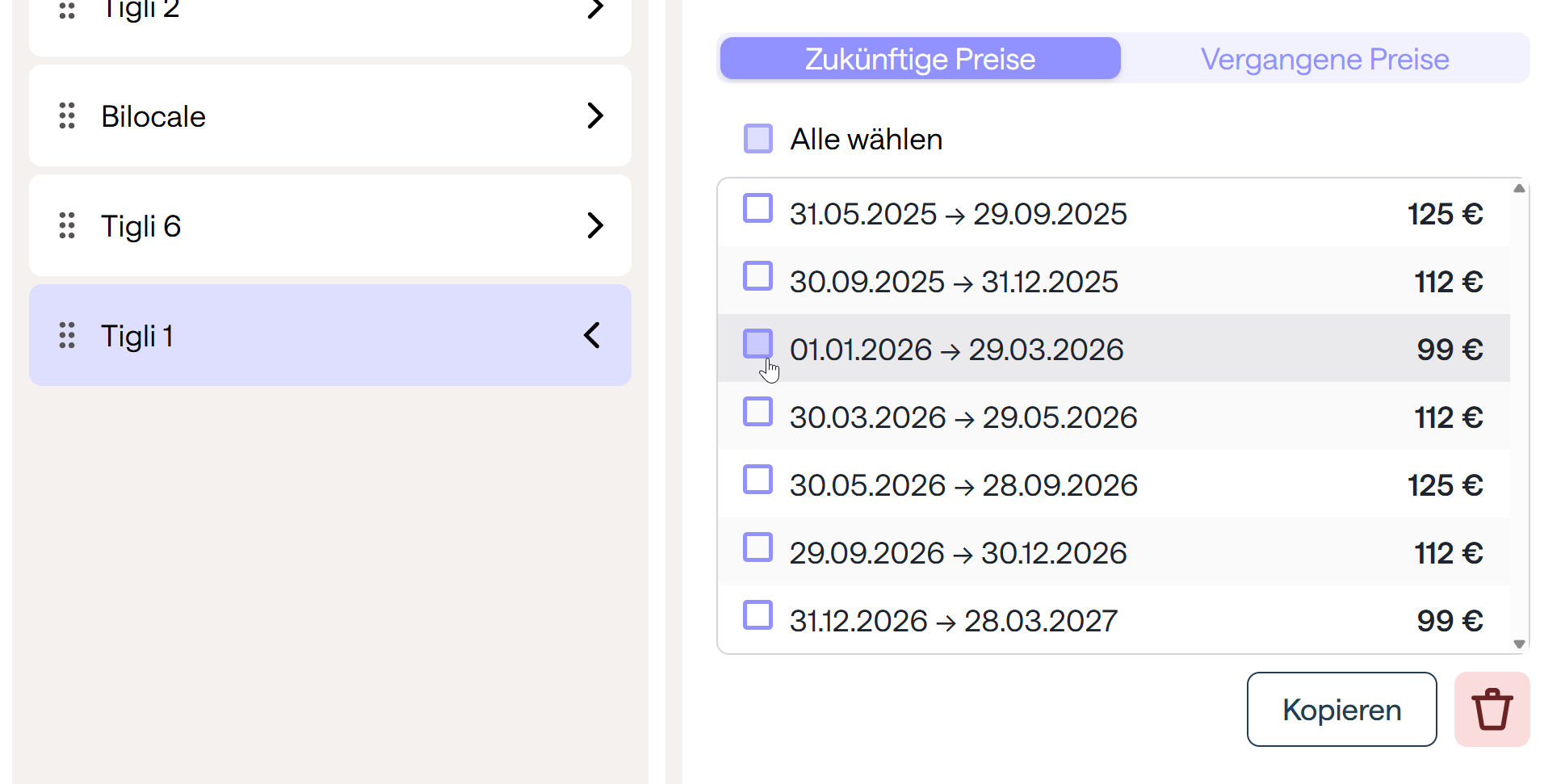Image resolution: width=1561 pixels, height=784 pixels.
Task: Click the red trash delete icon
Action: [1491, 709]
